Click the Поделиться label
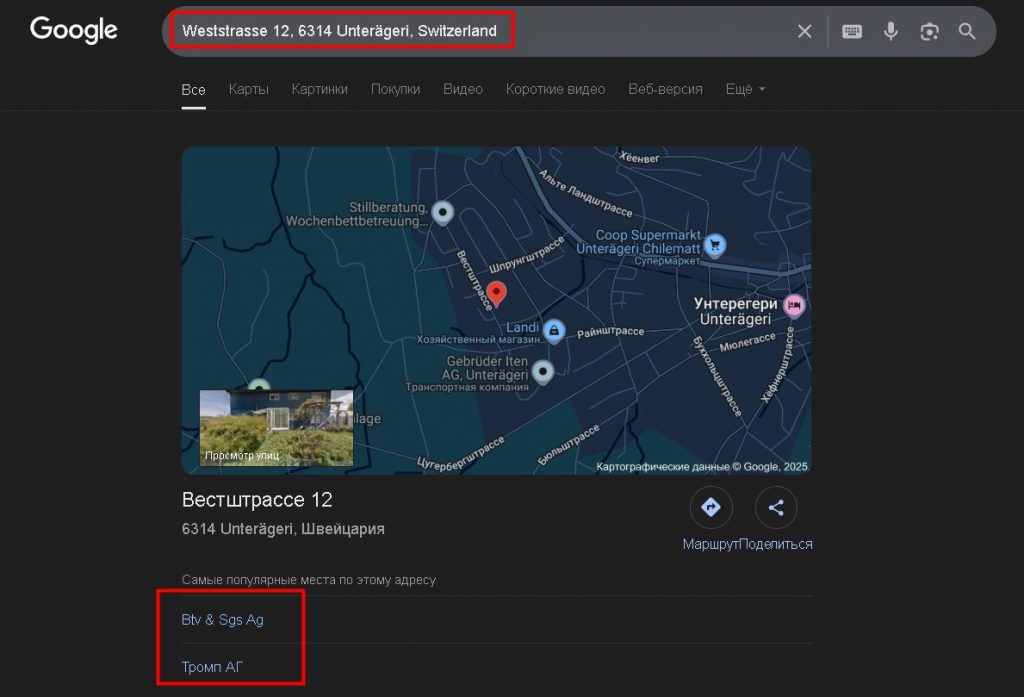Image resolution: width=1024 pixels, height=697 pixels. (x=776, y=544)
